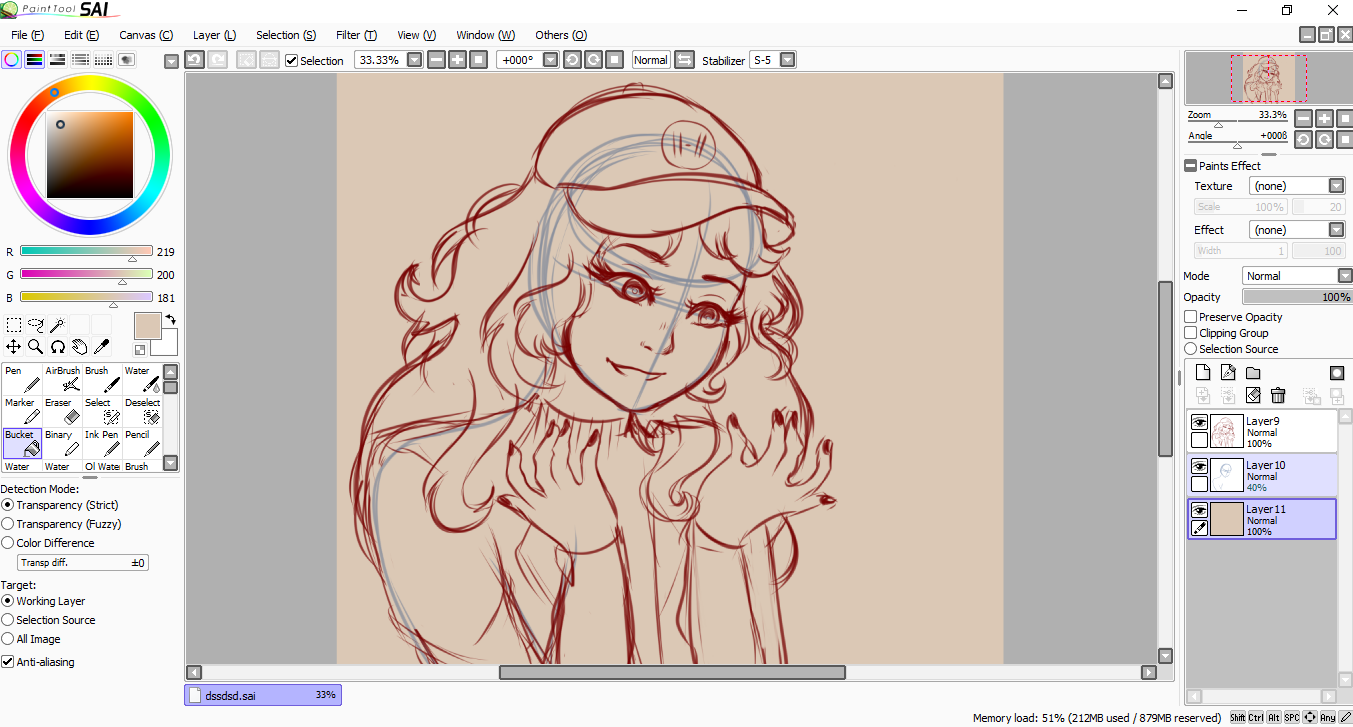
Task: Open the Stabilizer S-5 dropdown
Action: coord(787,60)
